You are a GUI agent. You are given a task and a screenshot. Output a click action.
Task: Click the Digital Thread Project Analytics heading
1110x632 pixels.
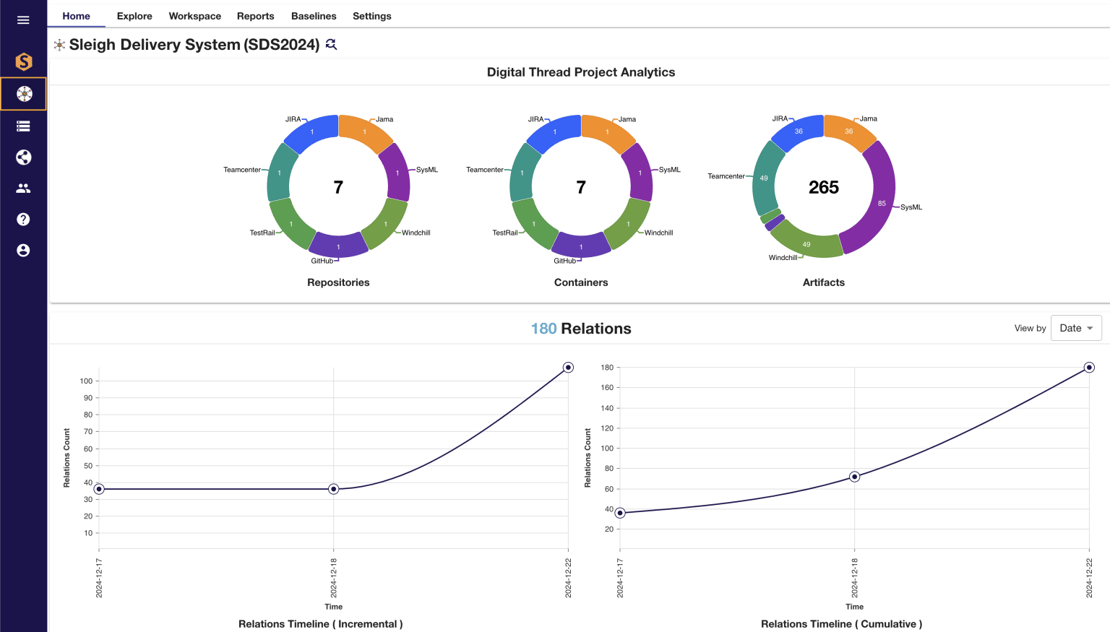coord(581,72)
